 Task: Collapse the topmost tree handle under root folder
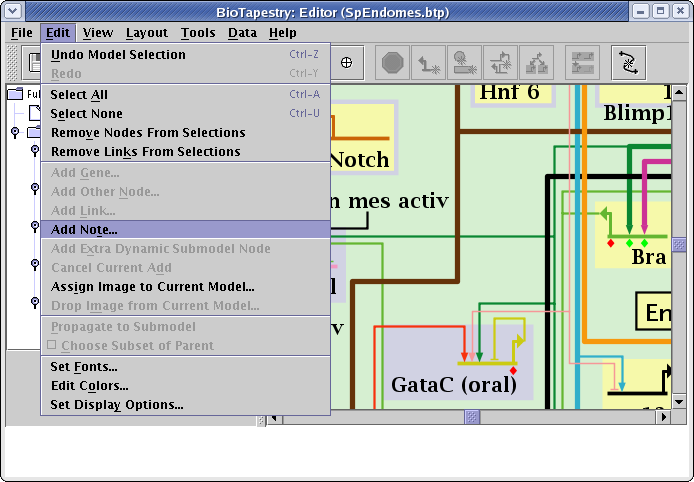tap(14, 131)
